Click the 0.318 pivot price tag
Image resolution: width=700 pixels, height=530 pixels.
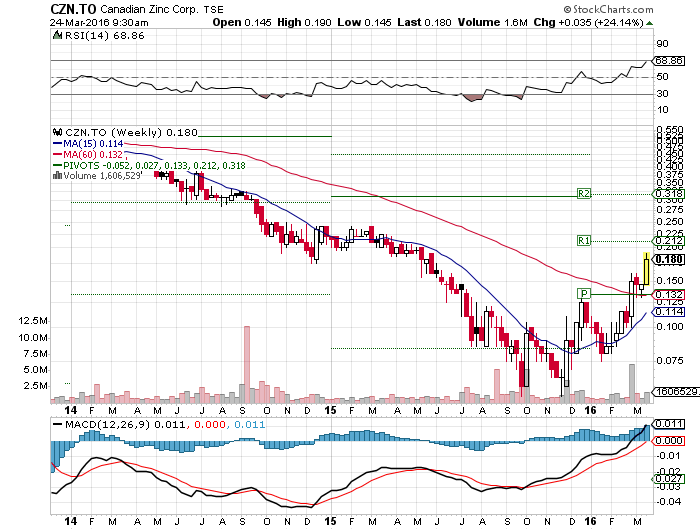coord(668,194)
